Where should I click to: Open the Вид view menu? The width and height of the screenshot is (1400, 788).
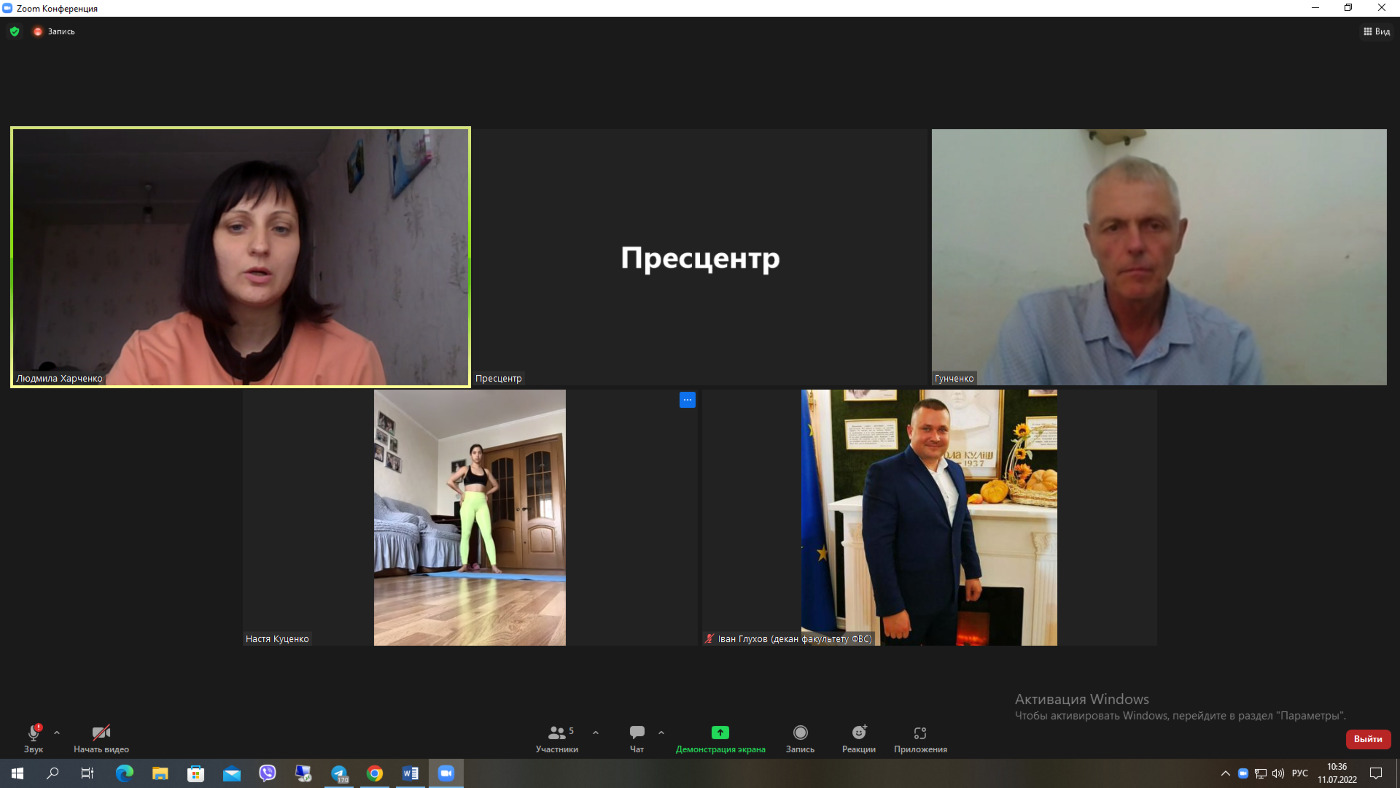point(1377,31)
